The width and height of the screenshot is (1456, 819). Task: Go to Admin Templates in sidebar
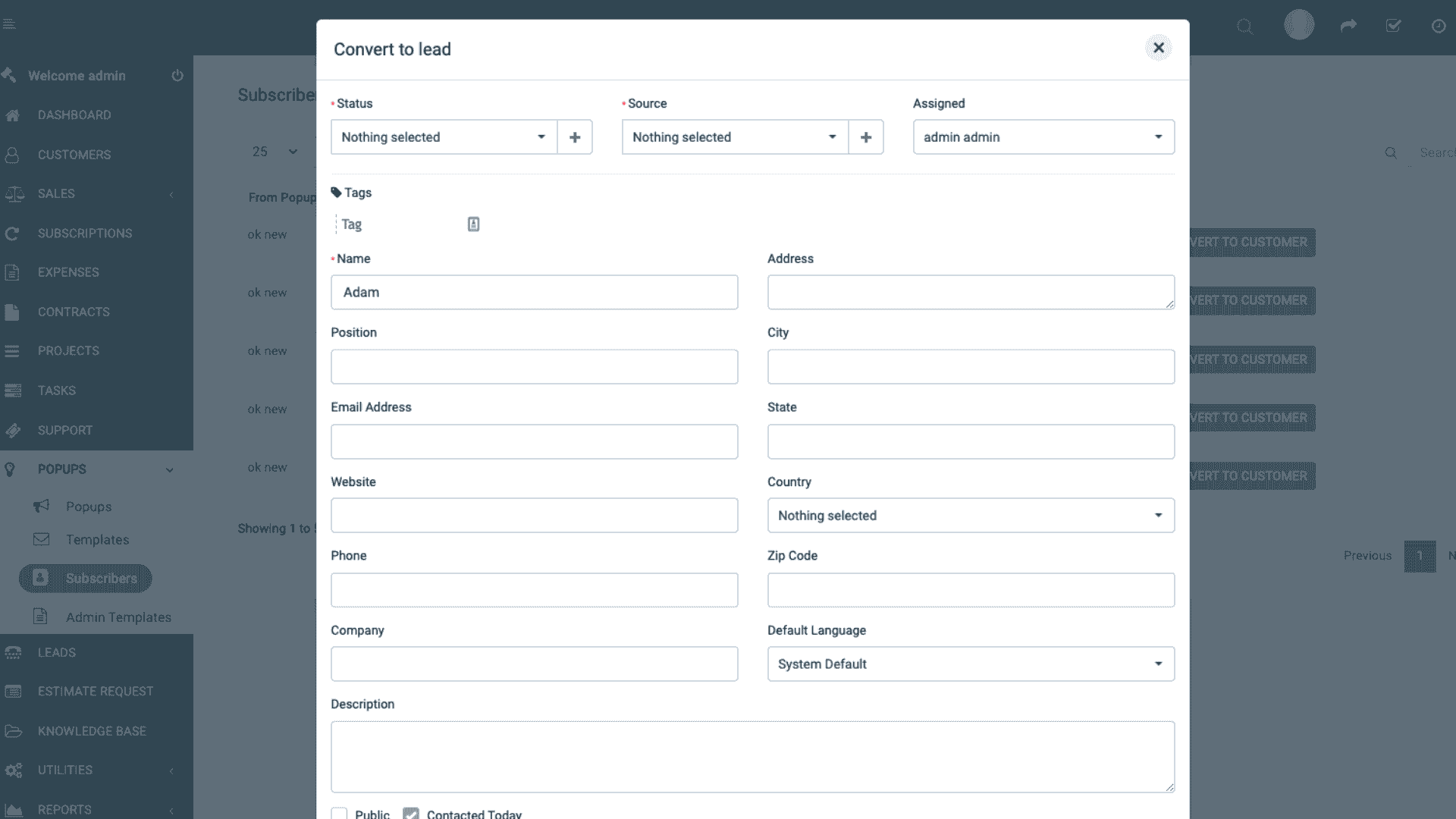coord(118,617)
